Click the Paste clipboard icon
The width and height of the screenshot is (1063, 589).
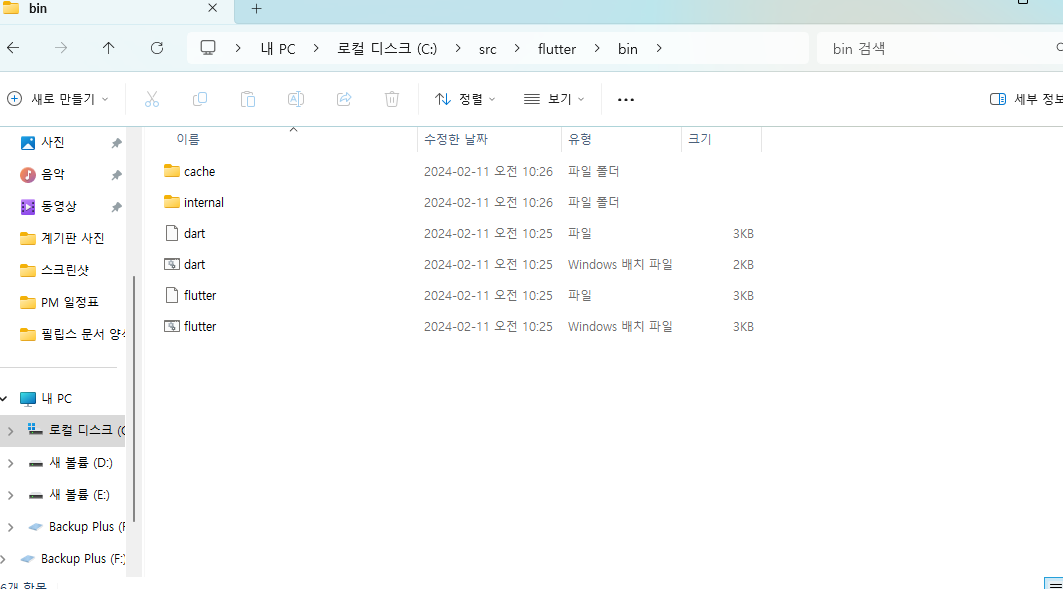[x=247, y=100]
